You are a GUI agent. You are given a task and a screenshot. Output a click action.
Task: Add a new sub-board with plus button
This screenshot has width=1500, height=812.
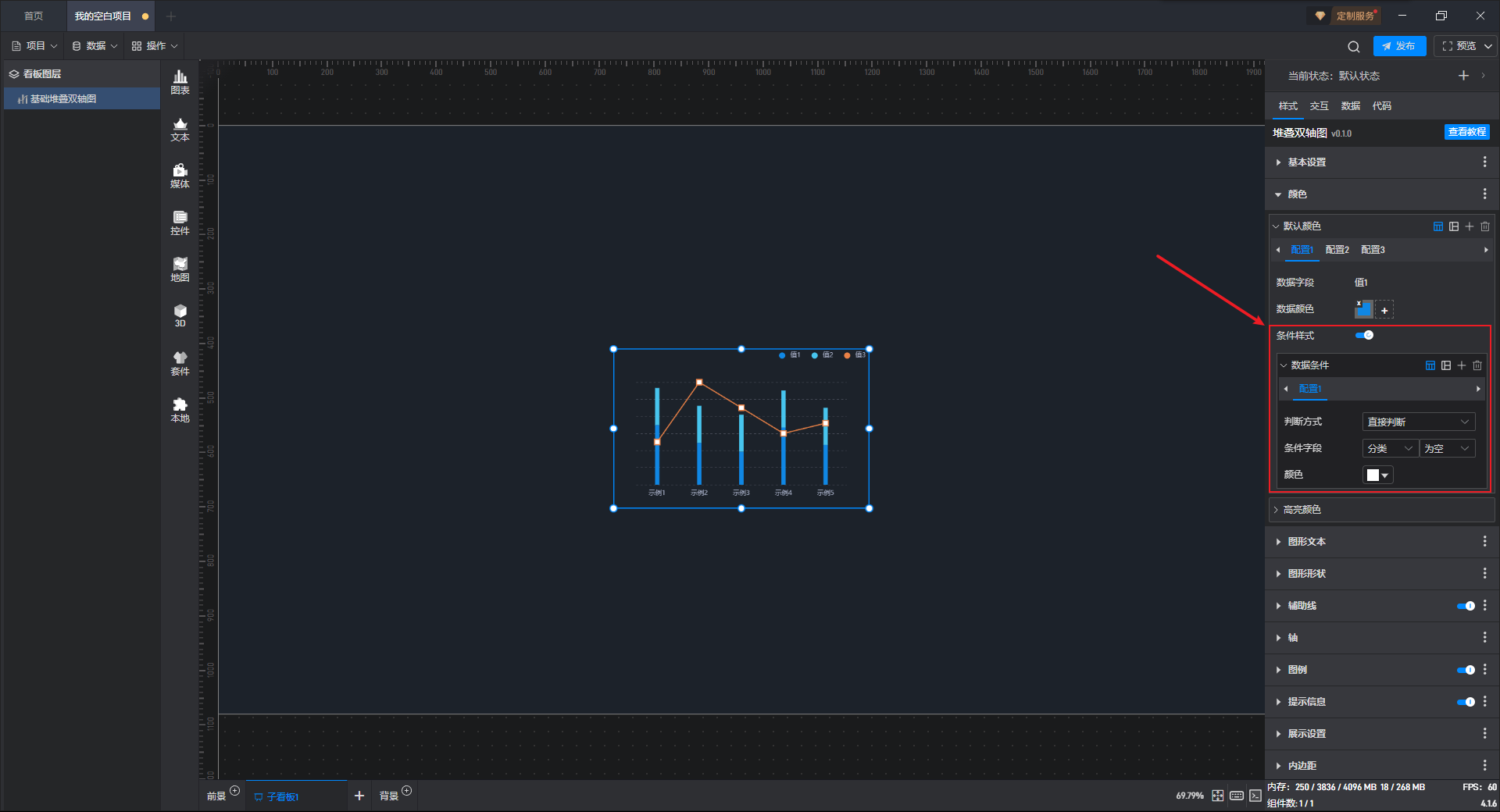pos(359,796)
